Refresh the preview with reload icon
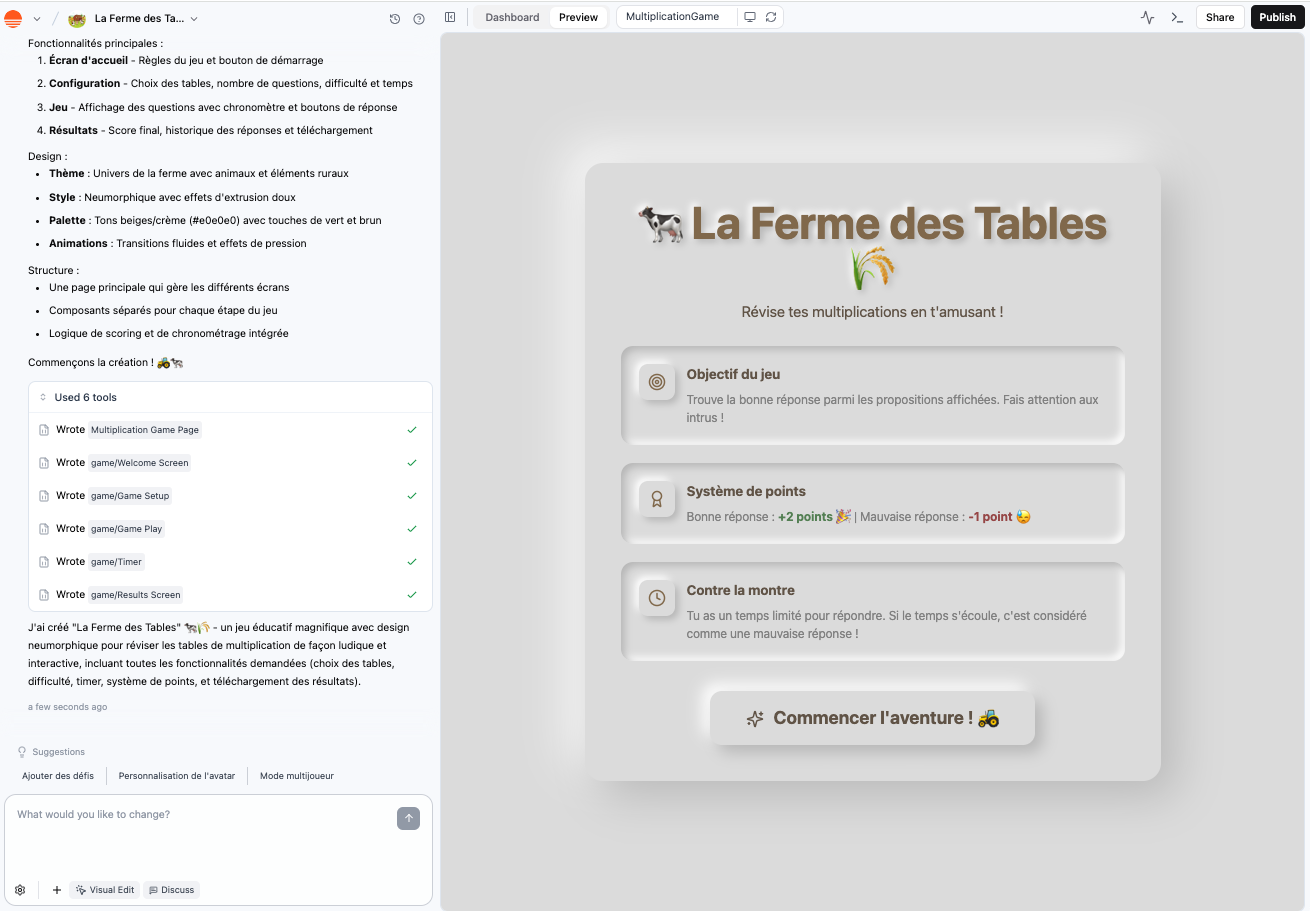1310x911 pixels. (x=771, y=17)
